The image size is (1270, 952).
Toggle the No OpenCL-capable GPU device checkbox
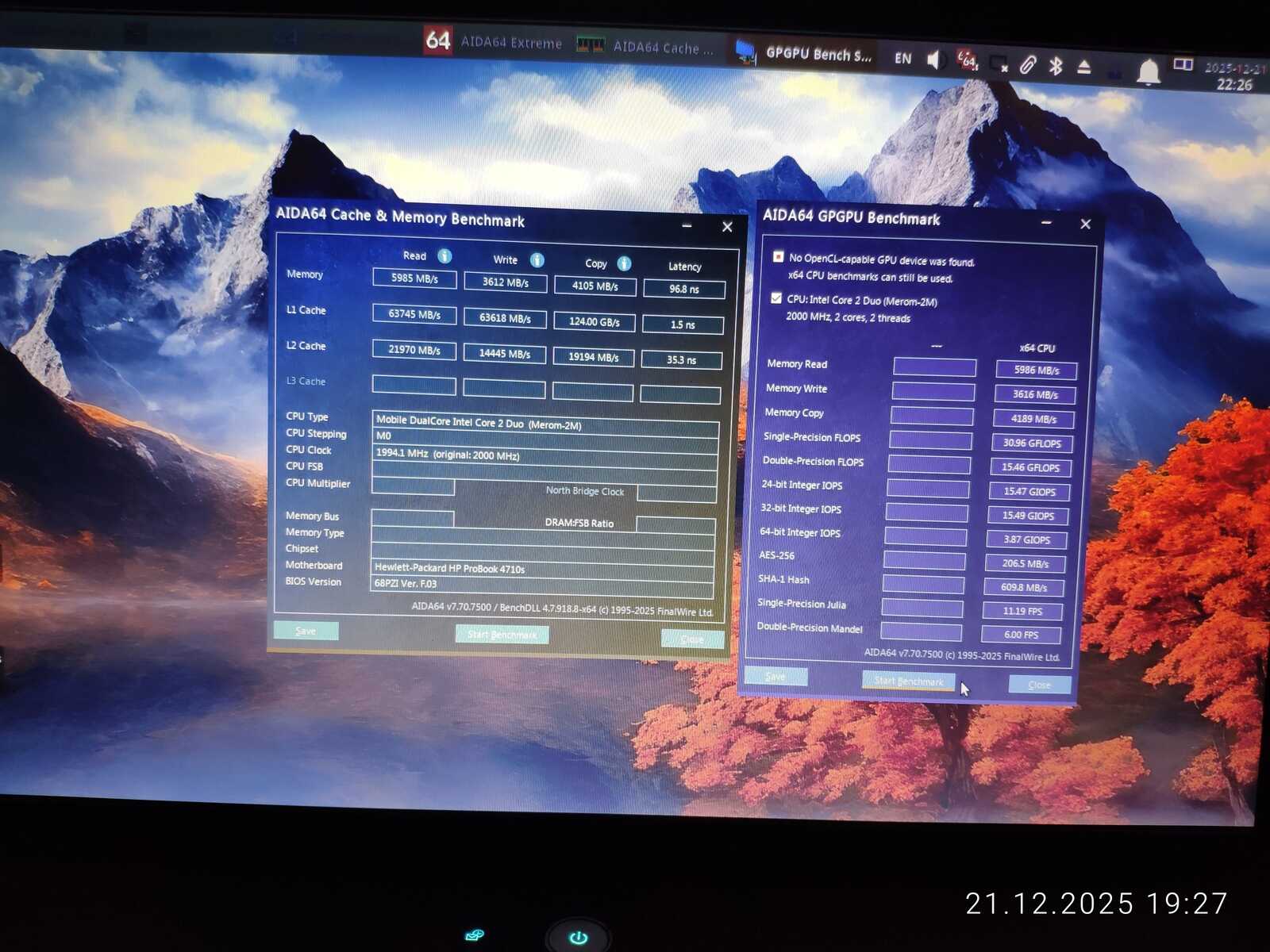(x=778, y=256)
